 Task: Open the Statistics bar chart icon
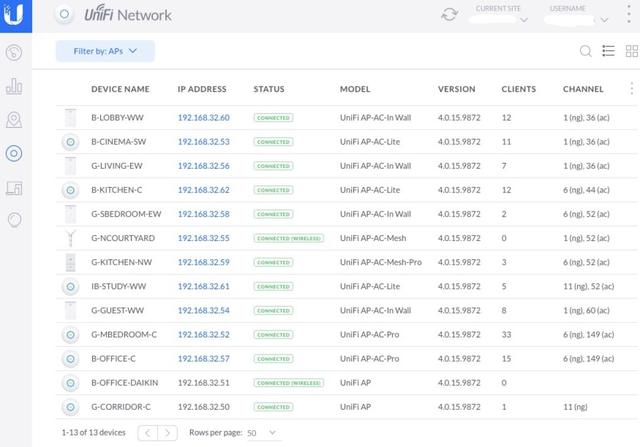[x=14, y=86]
